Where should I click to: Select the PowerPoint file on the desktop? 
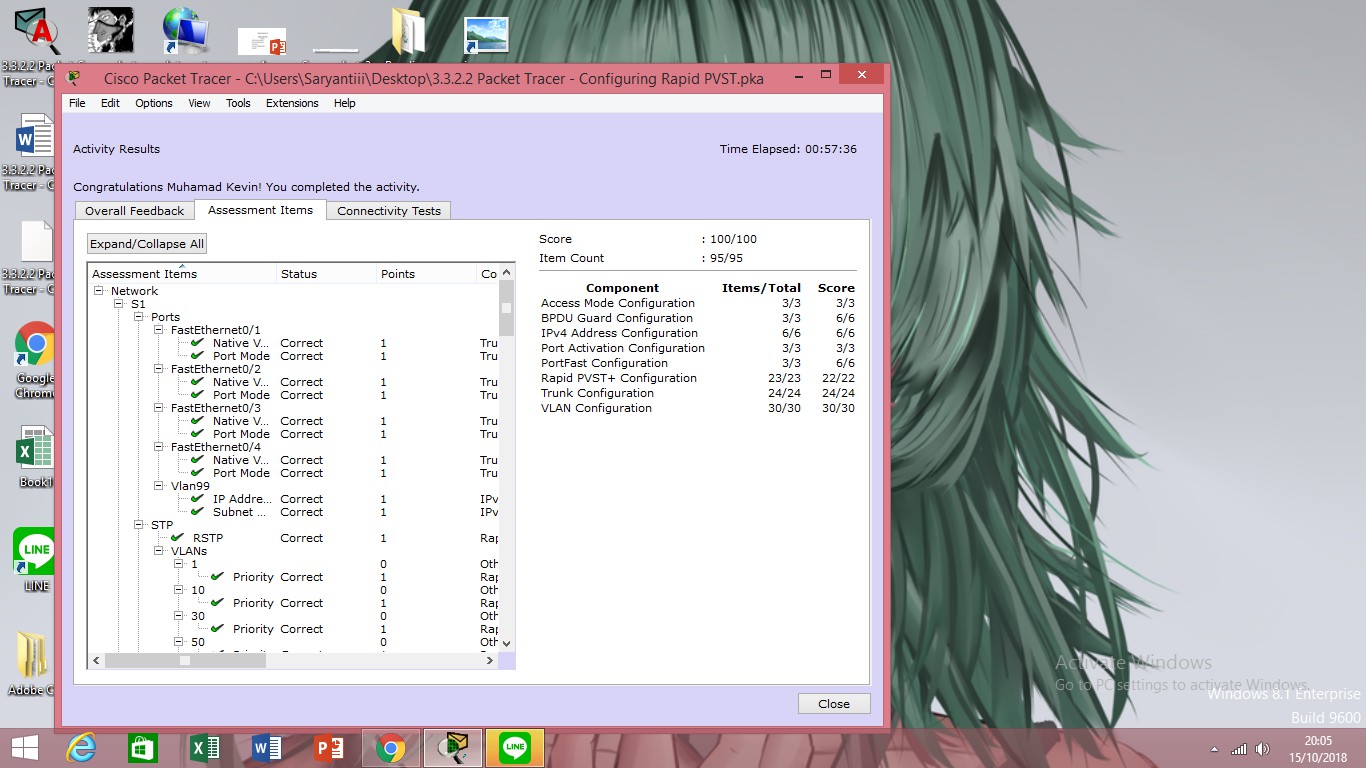pos(262,42)
